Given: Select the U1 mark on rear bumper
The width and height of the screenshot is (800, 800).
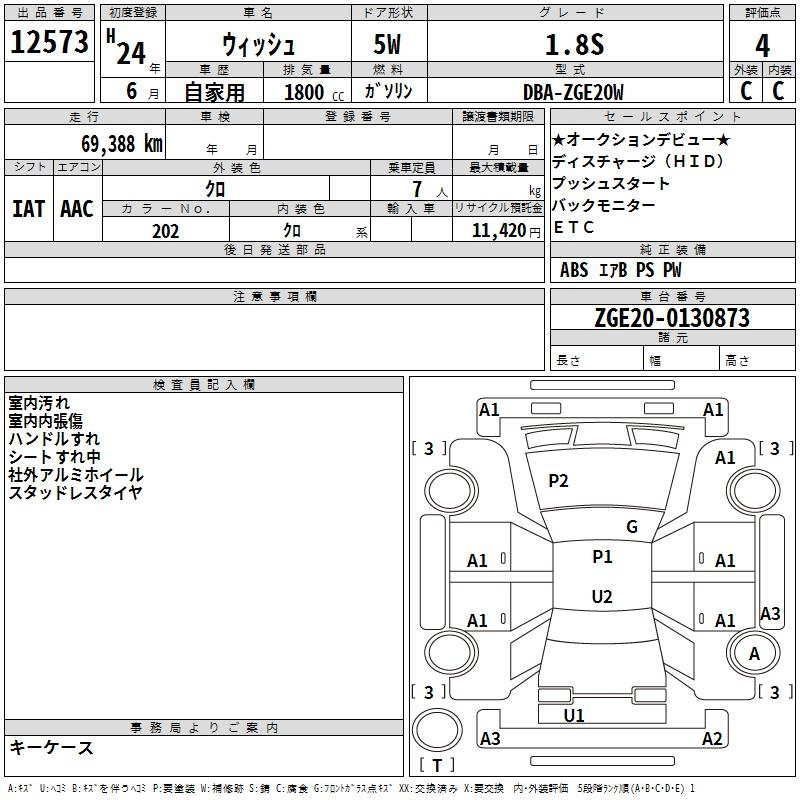Looking at the screenshot, I should (x=574, y=715).
